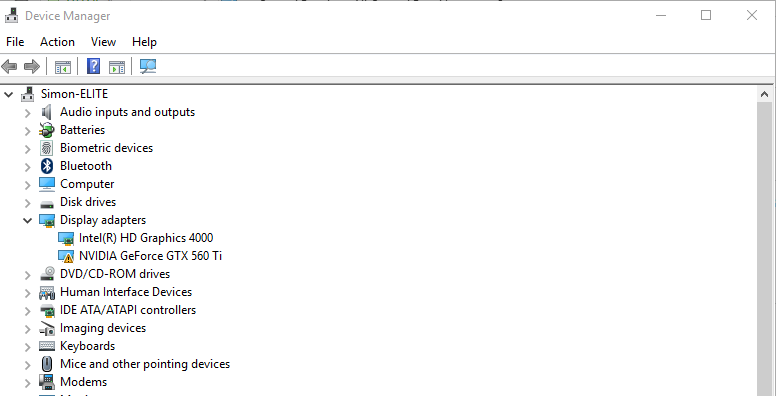This screenshot has height=396, width=776.
Task: Select Mice and other pointing devices
Action: click(145, 364)
